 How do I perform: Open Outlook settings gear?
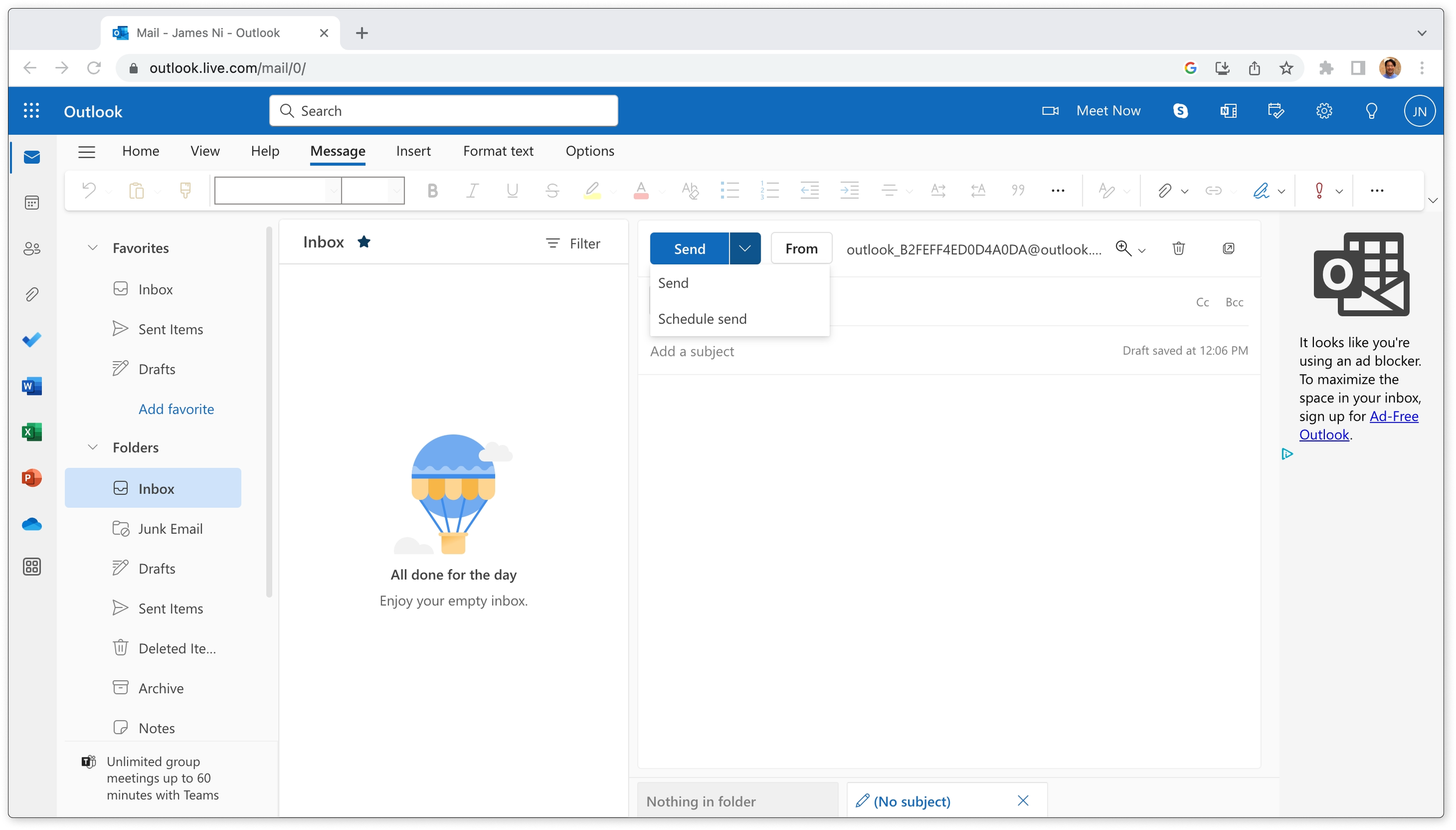tap(1324, 111)
